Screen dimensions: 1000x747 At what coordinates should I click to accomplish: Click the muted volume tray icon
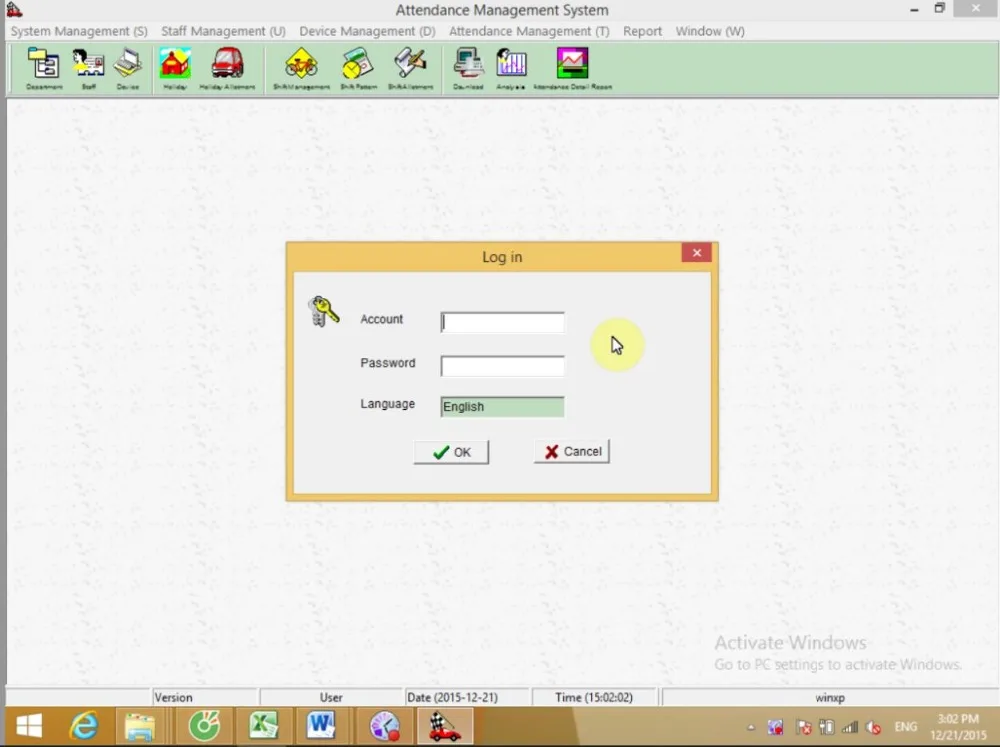[873, 727]
